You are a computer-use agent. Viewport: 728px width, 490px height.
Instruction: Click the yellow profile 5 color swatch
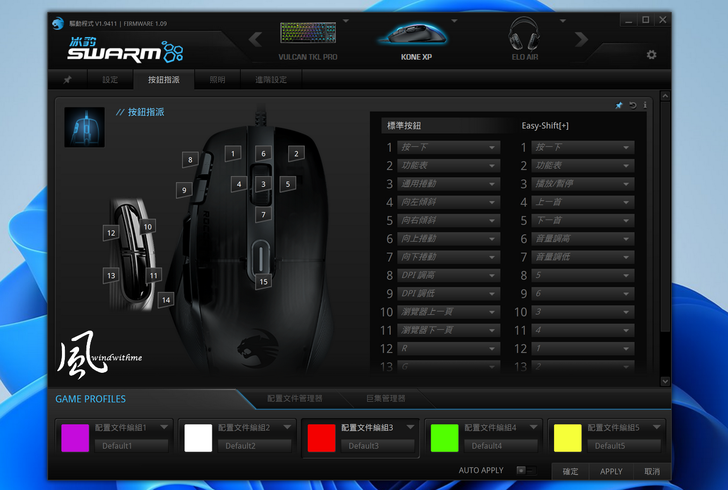[x=568, y=438]
